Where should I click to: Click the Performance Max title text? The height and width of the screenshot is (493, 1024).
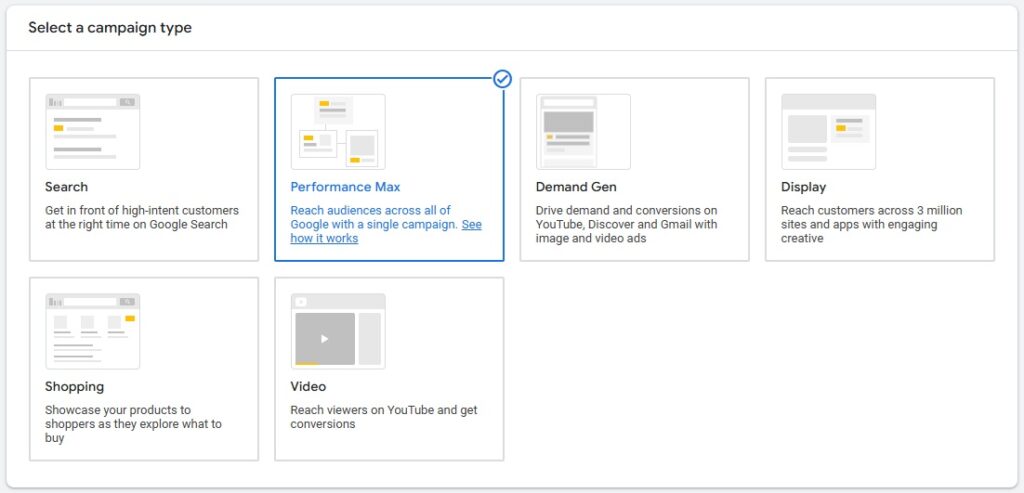pyautogui.click(x=345, y=187)
